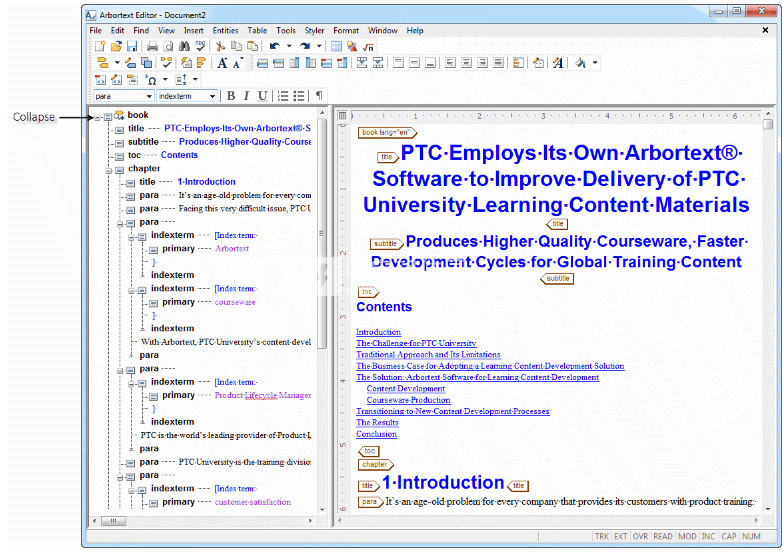
Task: Undo the last action with the undo arrow
Action: [x=274, y=46]
